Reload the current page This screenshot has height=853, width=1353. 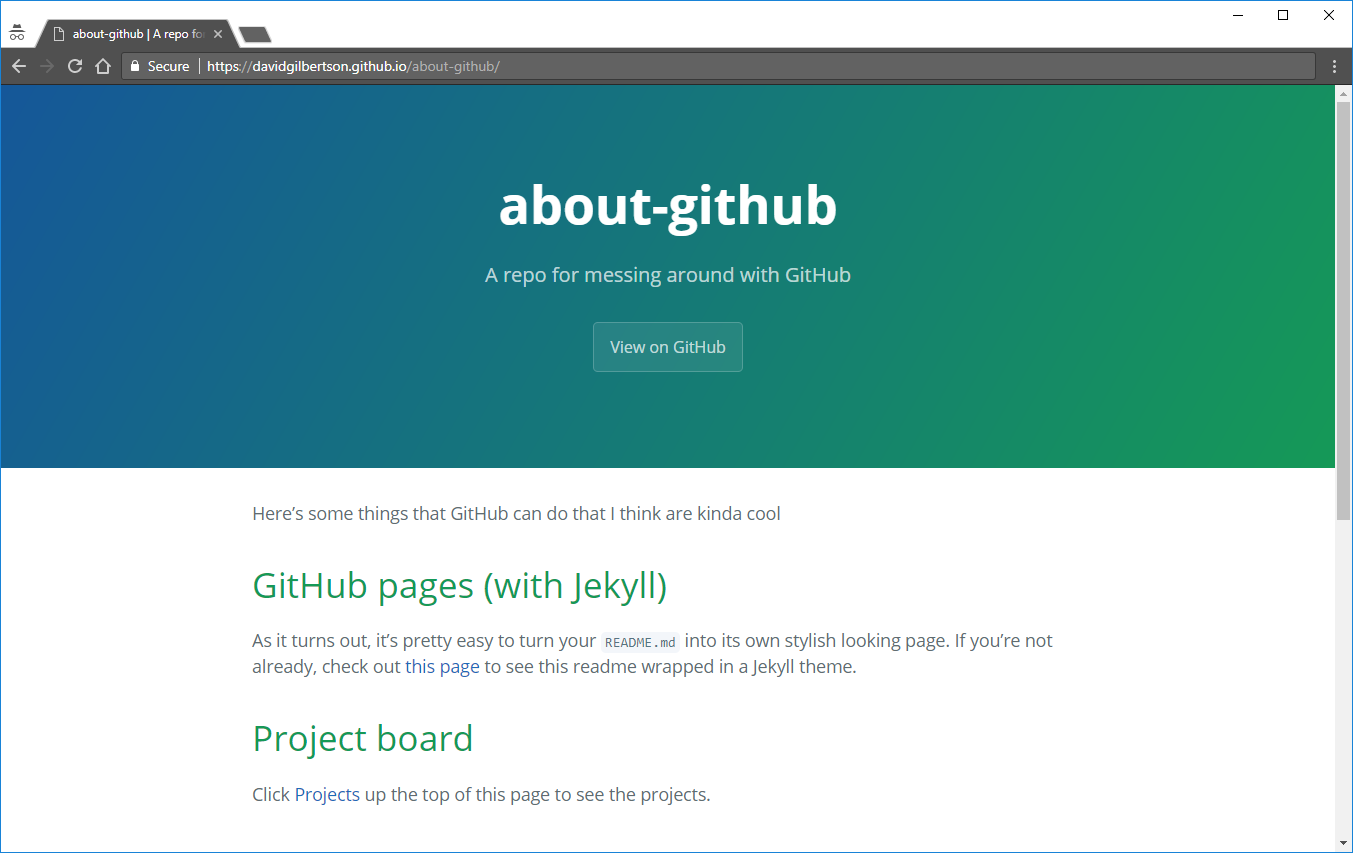74,66
